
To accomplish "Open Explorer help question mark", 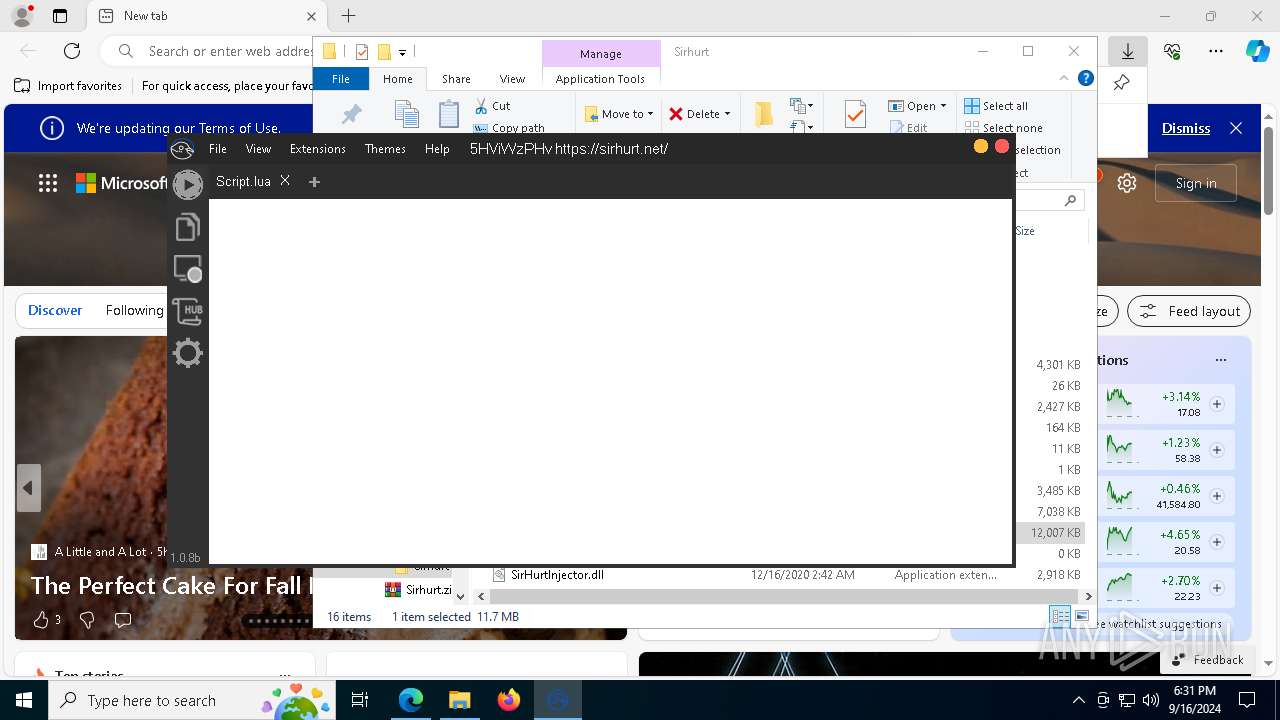I will point(1085,78).
